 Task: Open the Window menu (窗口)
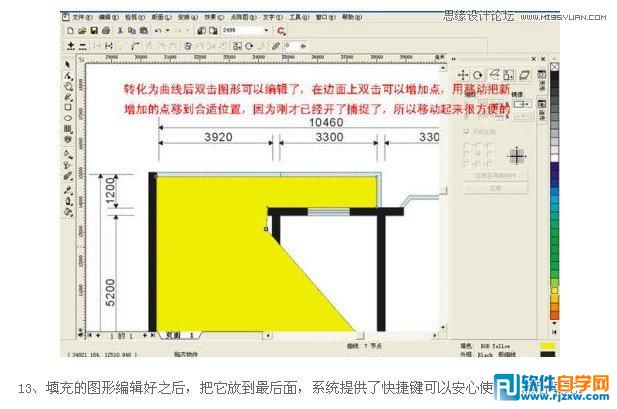pos(325,17)
